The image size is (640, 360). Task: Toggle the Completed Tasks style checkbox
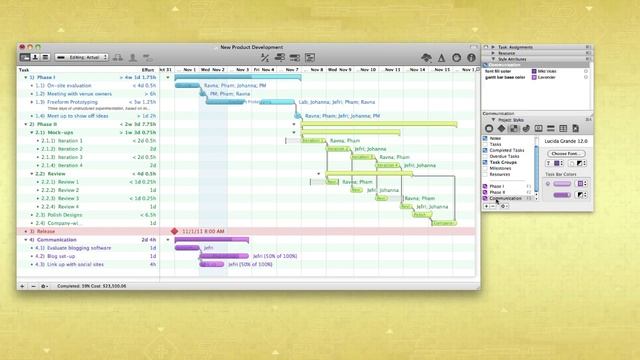(x=485, y=150)
